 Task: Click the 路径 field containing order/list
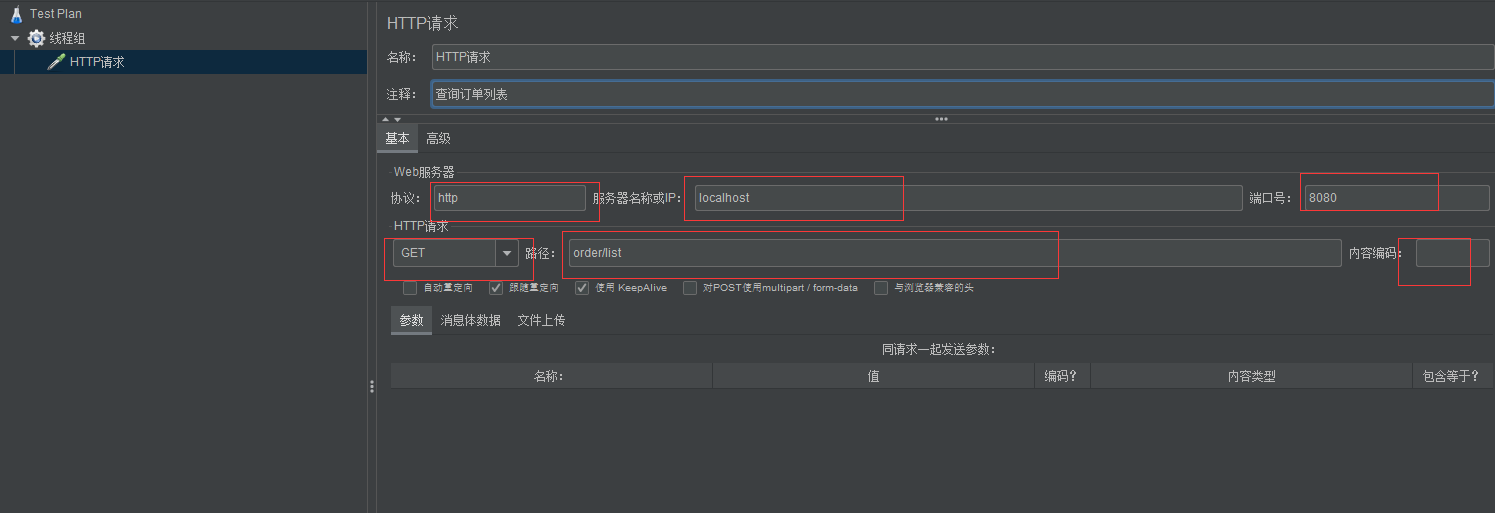pos(954,253)
